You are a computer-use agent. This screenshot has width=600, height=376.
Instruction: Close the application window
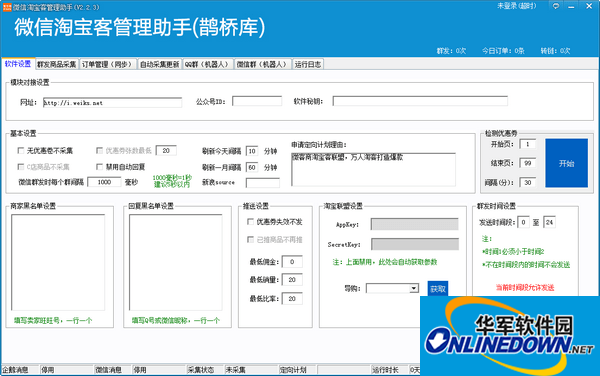[x=589, y=6]
